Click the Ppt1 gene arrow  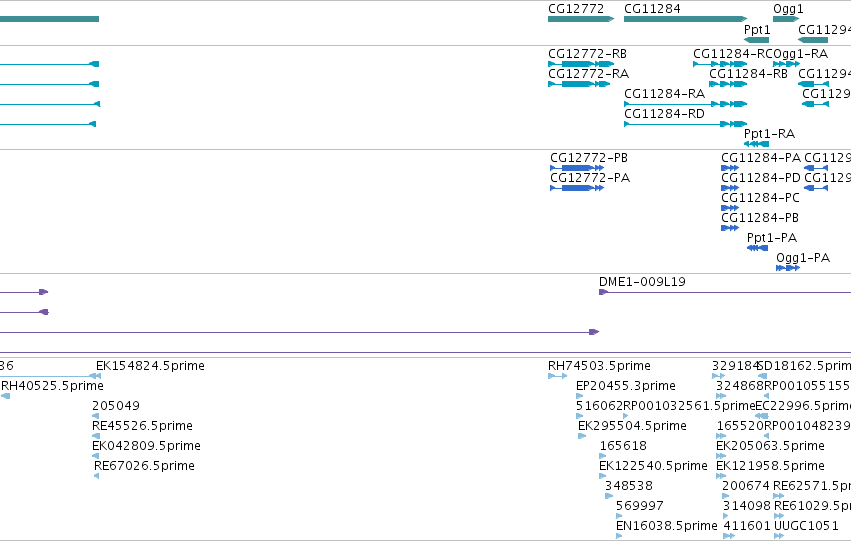tap(756, 40)
